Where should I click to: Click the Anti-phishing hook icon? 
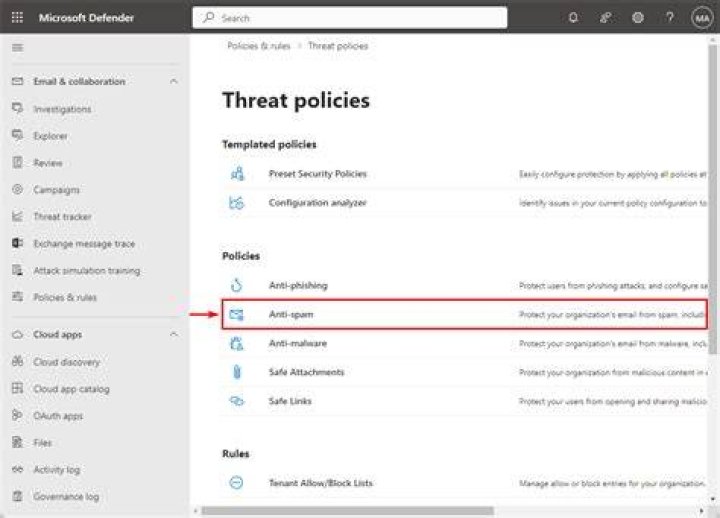(236, 285)
